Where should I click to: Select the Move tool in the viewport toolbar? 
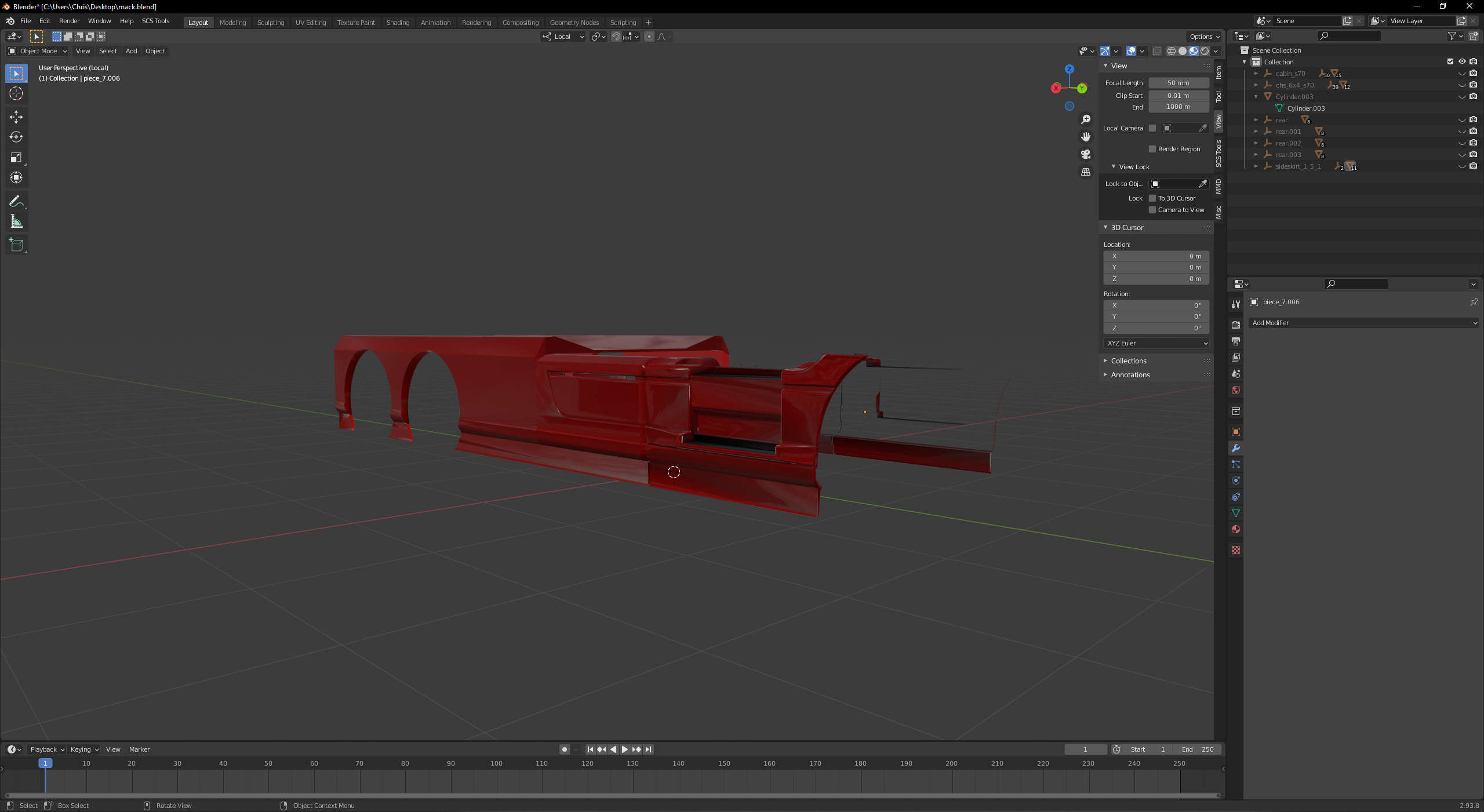click(x=16, y=117)
